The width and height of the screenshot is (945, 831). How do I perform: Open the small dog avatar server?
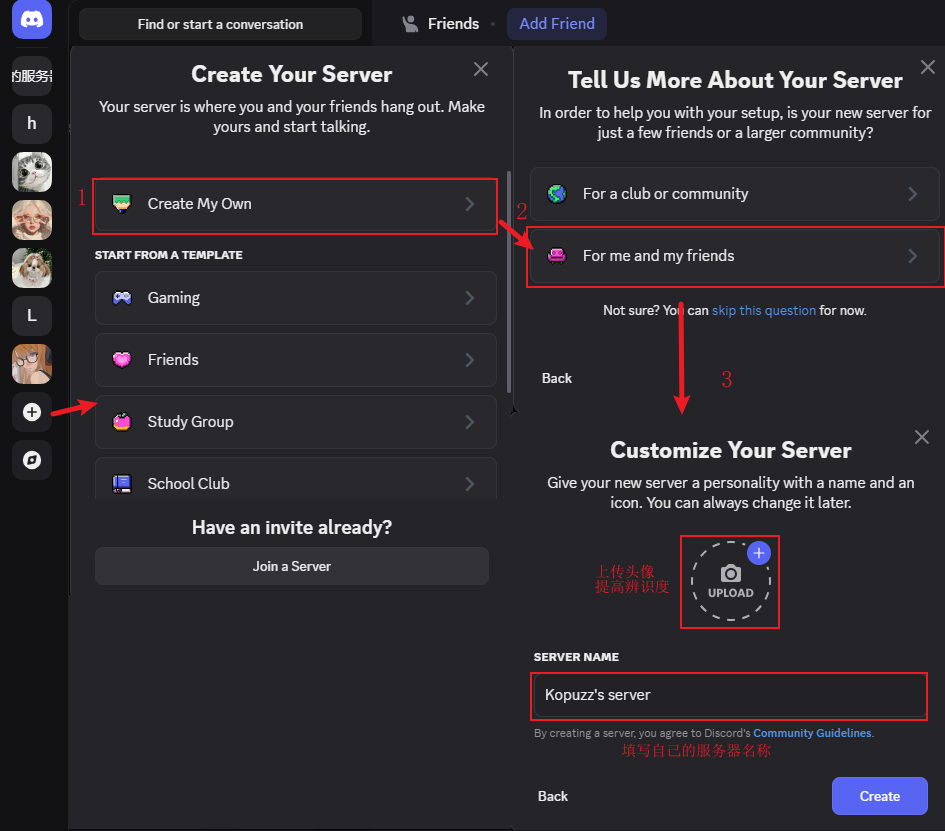[x=32, y=268]
